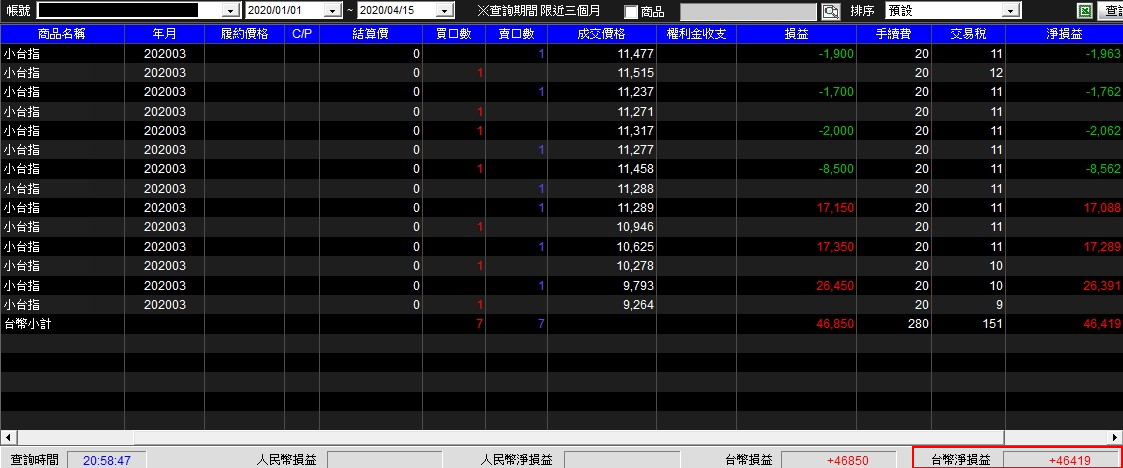Screen dimensions: 1123x468
Task: Click the net loss value -2,062
Action: [1103, 130]
